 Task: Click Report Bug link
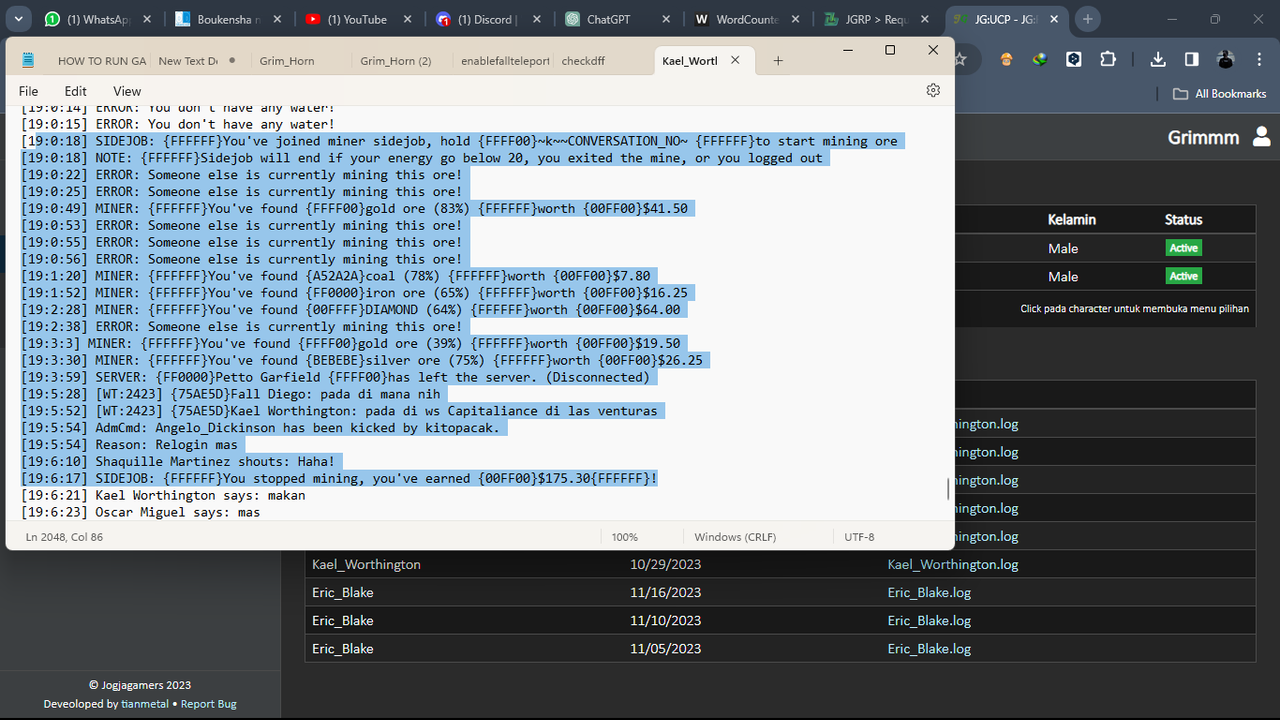209,704
